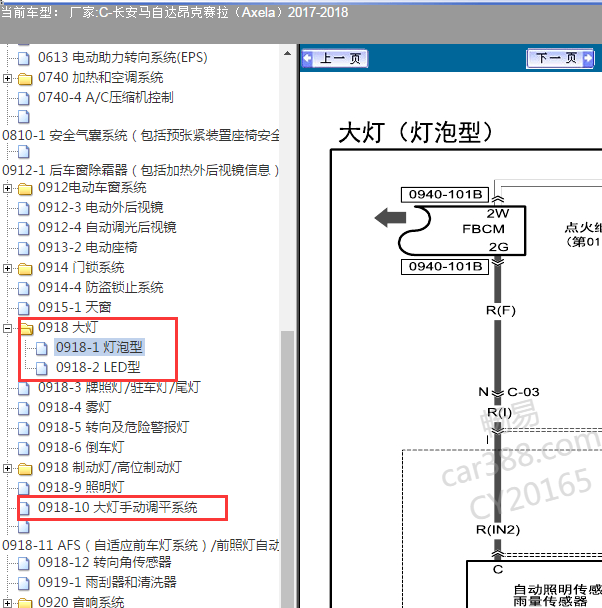Expand the 0914 门锁系统 node
This screenshot has height=608, width=602.
(7, 268)
